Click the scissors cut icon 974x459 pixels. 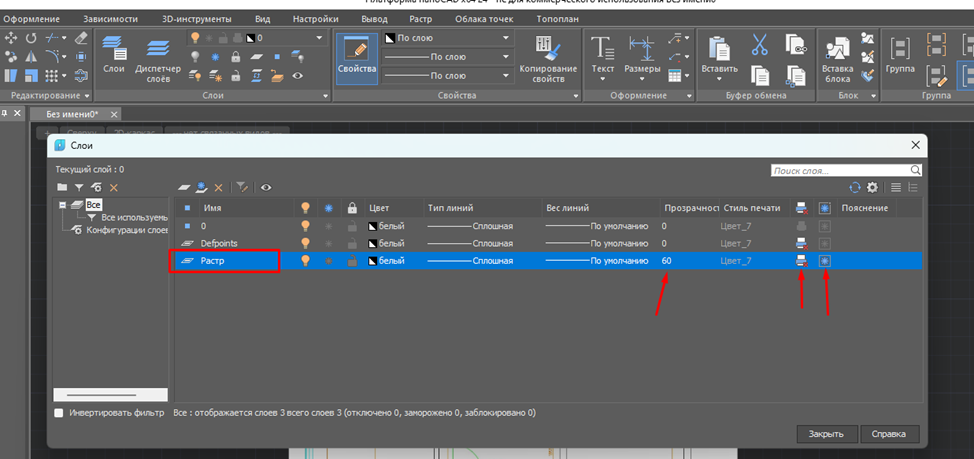click(x=759, y=45)
